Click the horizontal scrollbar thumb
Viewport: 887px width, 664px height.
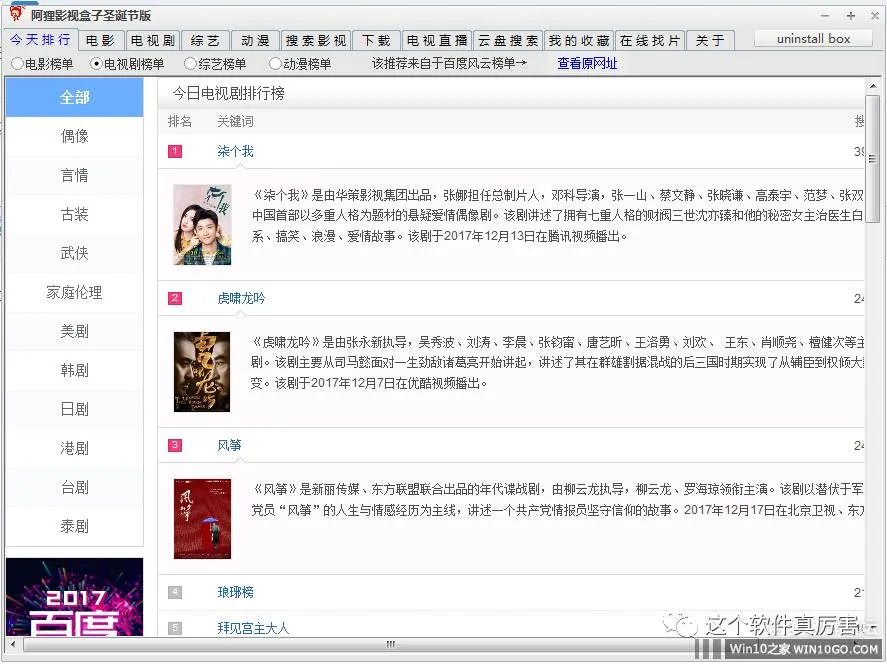click(390, 644)
